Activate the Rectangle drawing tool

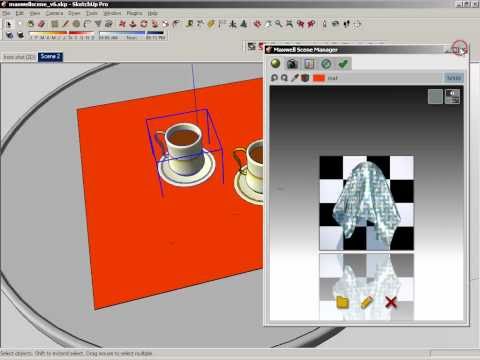(x=55, y=24)
